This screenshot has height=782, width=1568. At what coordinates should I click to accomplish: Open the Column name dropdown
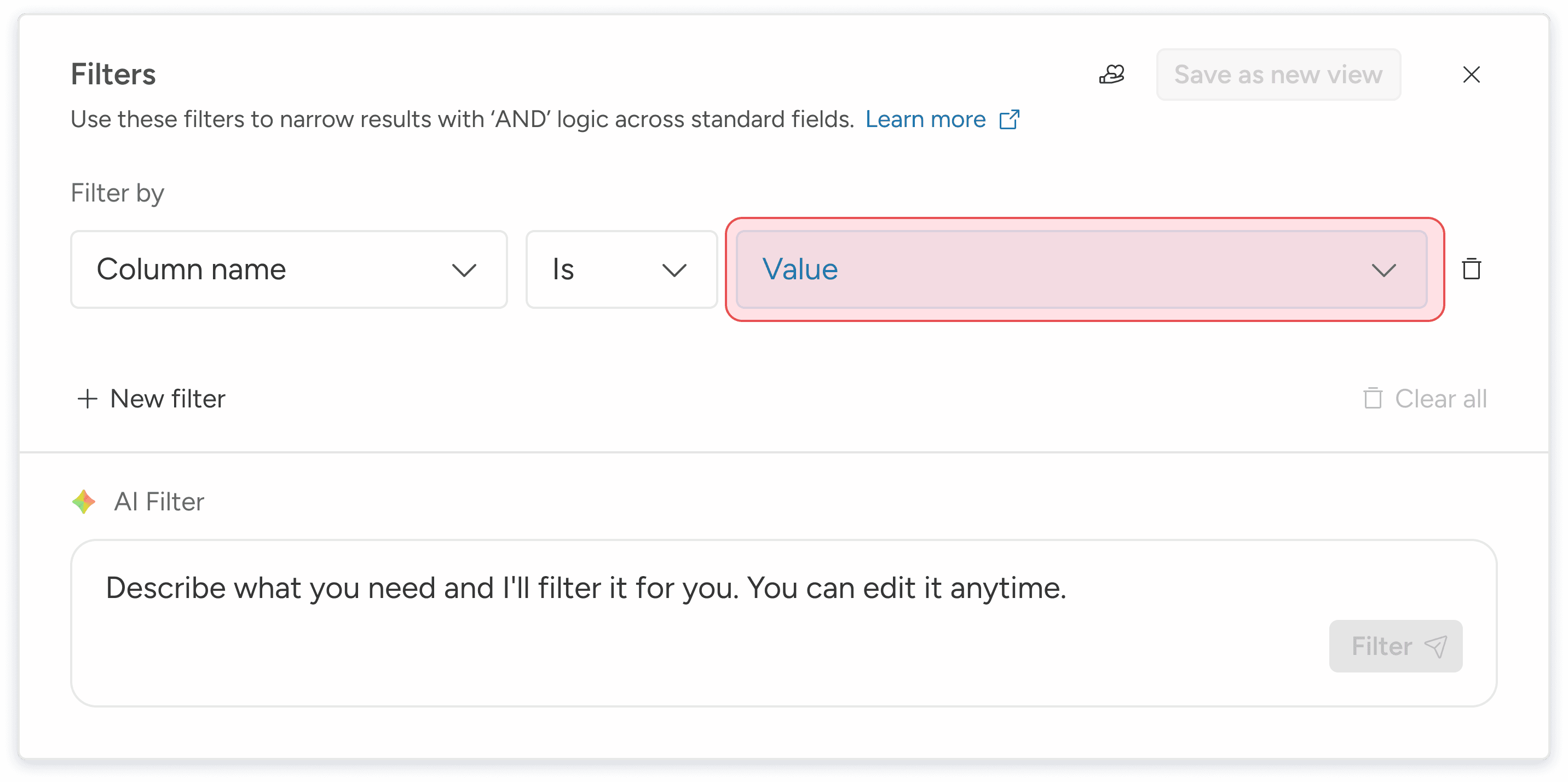[289, 269]
